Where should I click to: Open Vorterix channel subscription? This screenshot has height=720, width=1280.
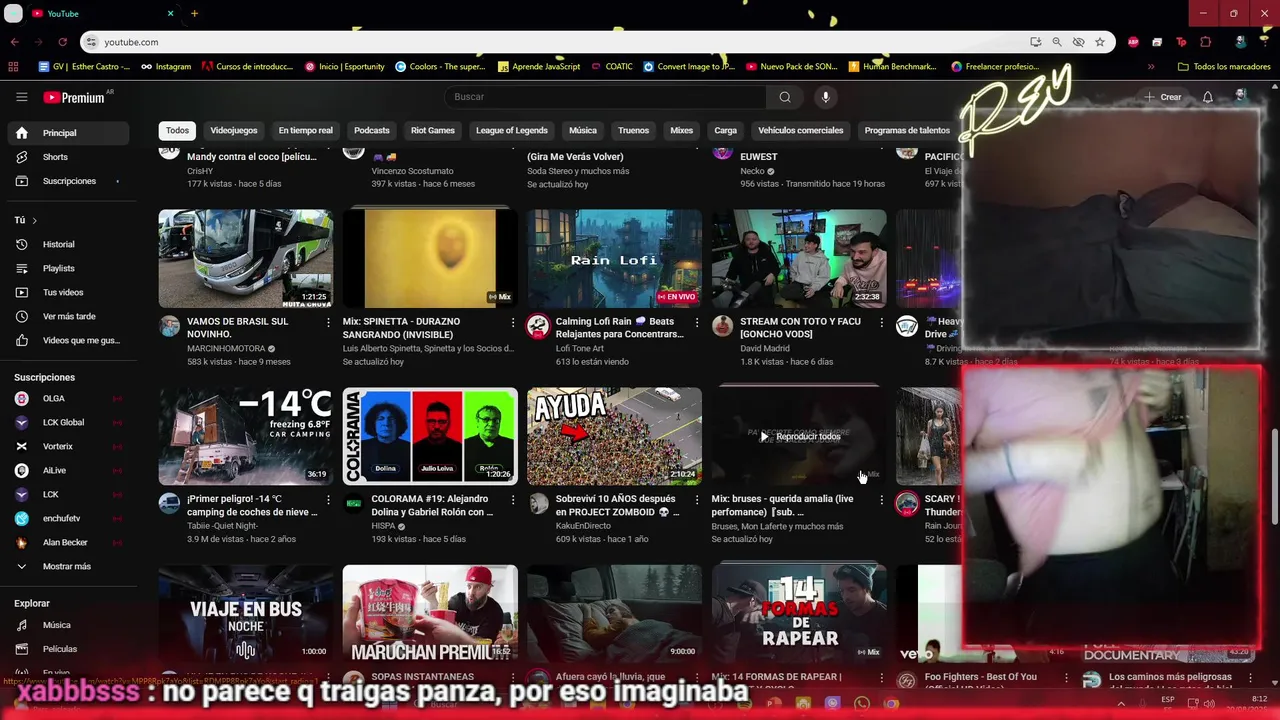(68, 446)
